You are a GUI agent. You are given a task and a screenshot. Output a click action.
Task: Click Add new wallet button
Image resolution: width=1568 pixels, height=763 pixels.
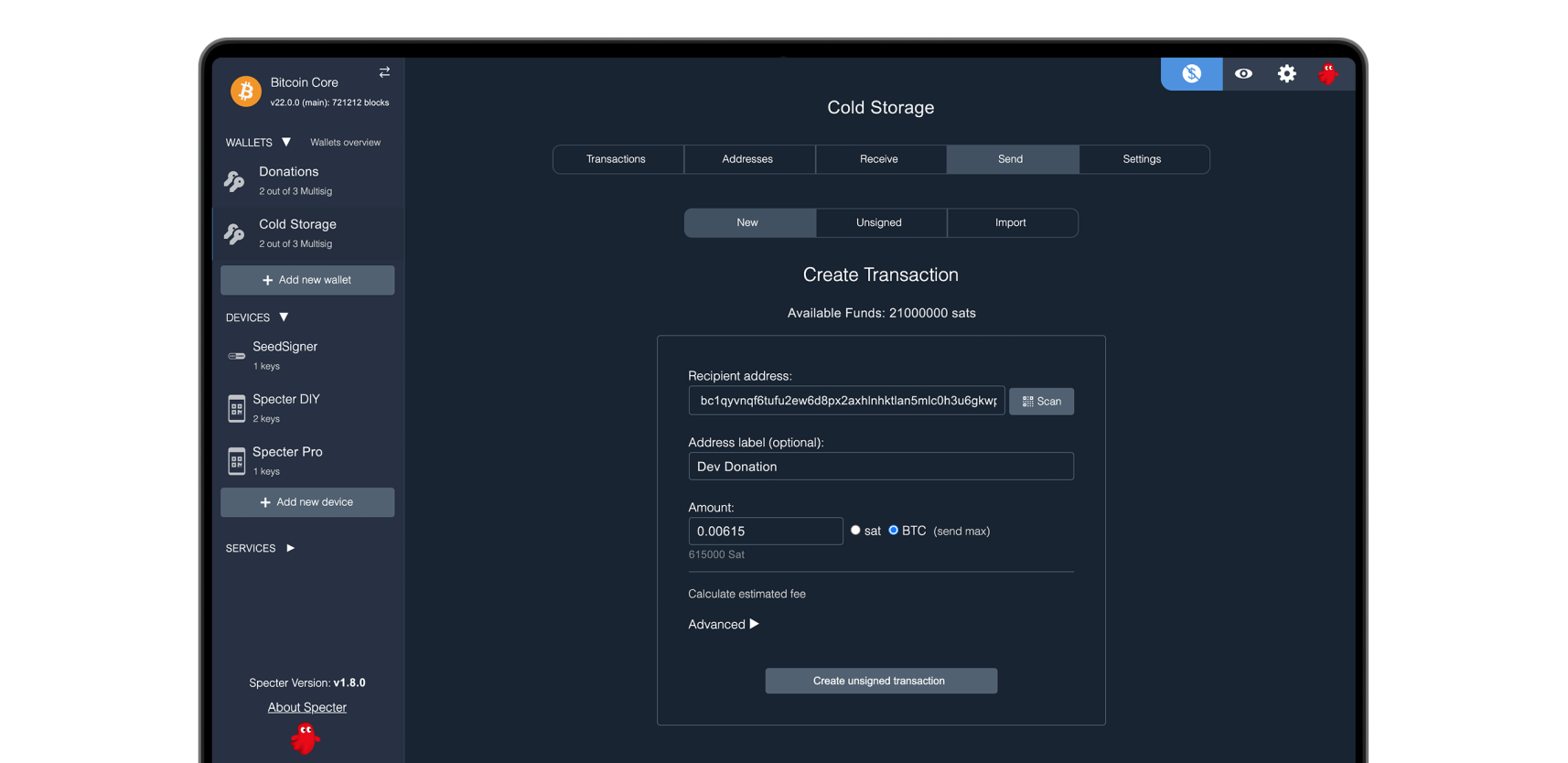307,280
